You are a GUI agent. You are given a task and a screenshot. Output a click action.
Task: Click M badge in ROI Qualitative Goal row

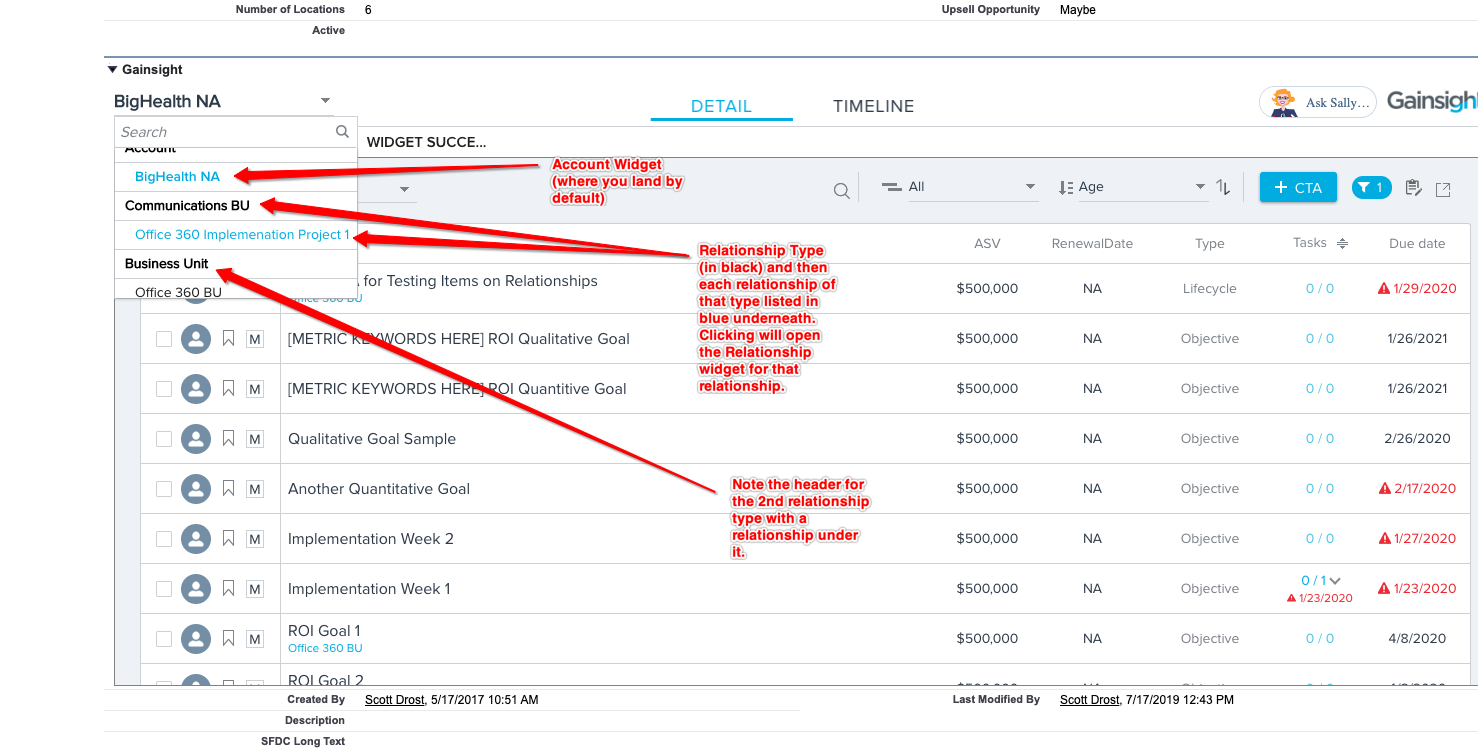[255, 339]
